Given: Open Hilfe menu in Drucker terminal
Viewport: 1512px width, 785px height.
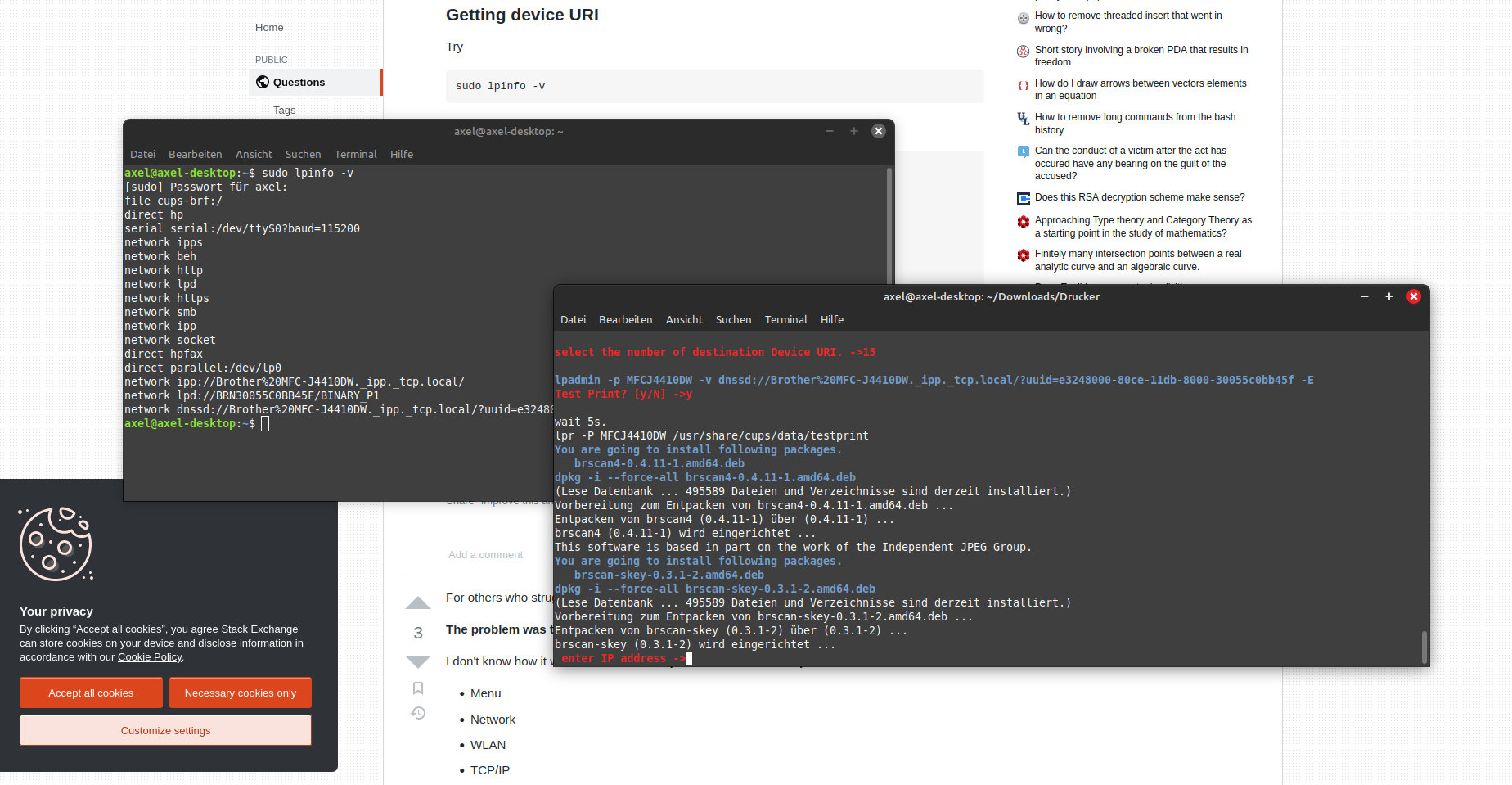Looking at the screenshot, I should (832, 320).
